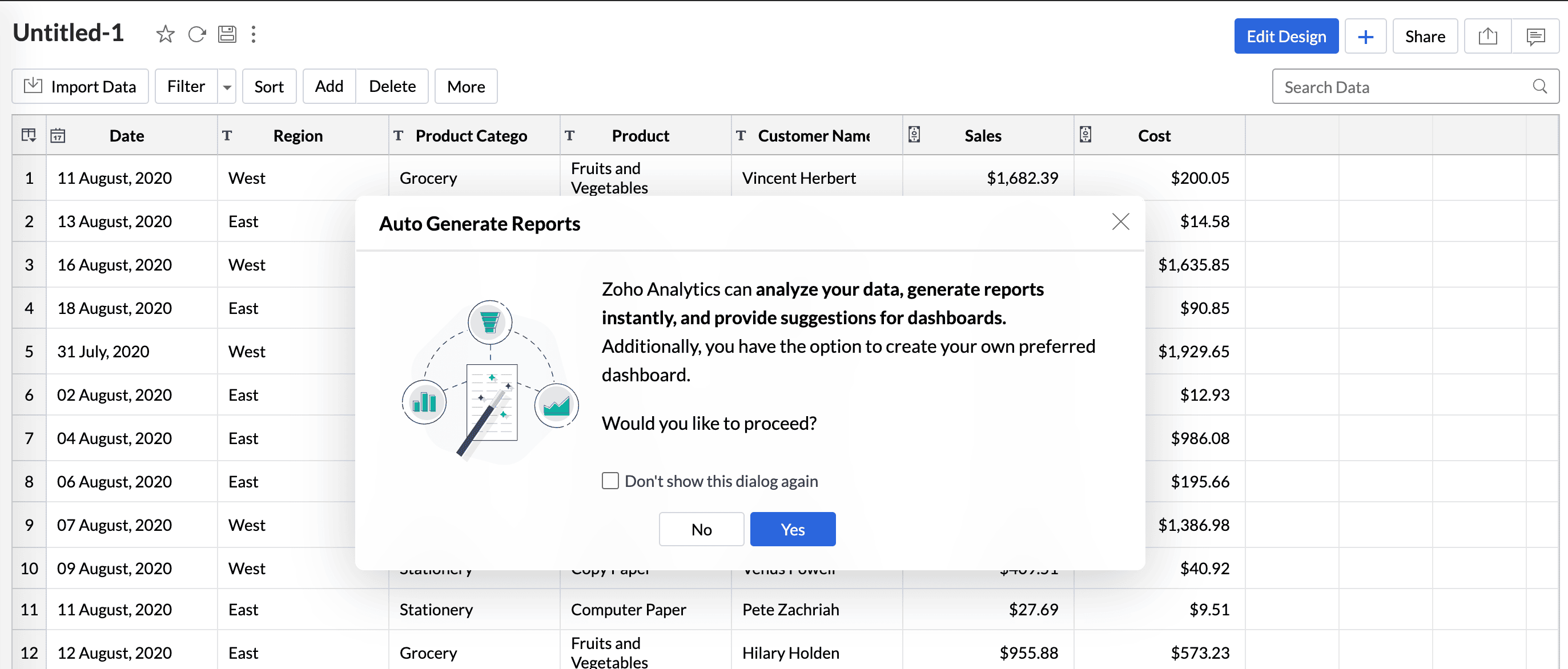Click the text type icon of Region column
Screen dimensions: 1568x669
[x=227, y=135]
